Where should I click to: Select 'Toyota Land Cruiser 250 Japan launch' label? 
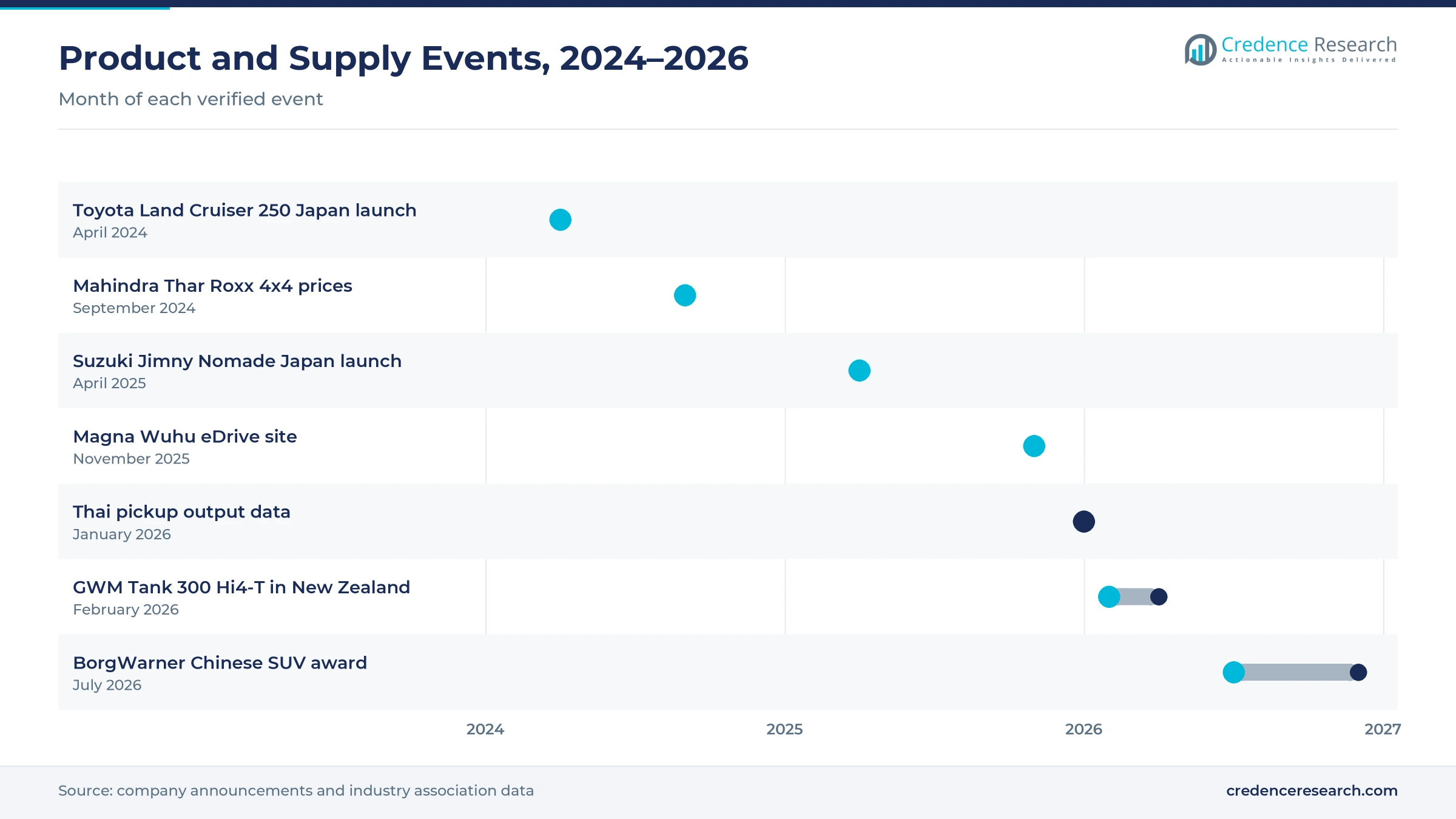click(x=244, y=211)
